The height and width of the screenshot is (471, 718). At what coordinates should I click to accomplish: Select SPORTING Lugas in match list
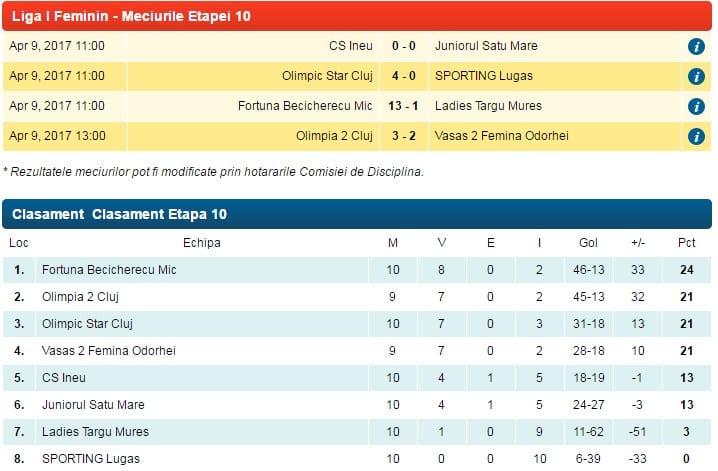click(484, 76)
